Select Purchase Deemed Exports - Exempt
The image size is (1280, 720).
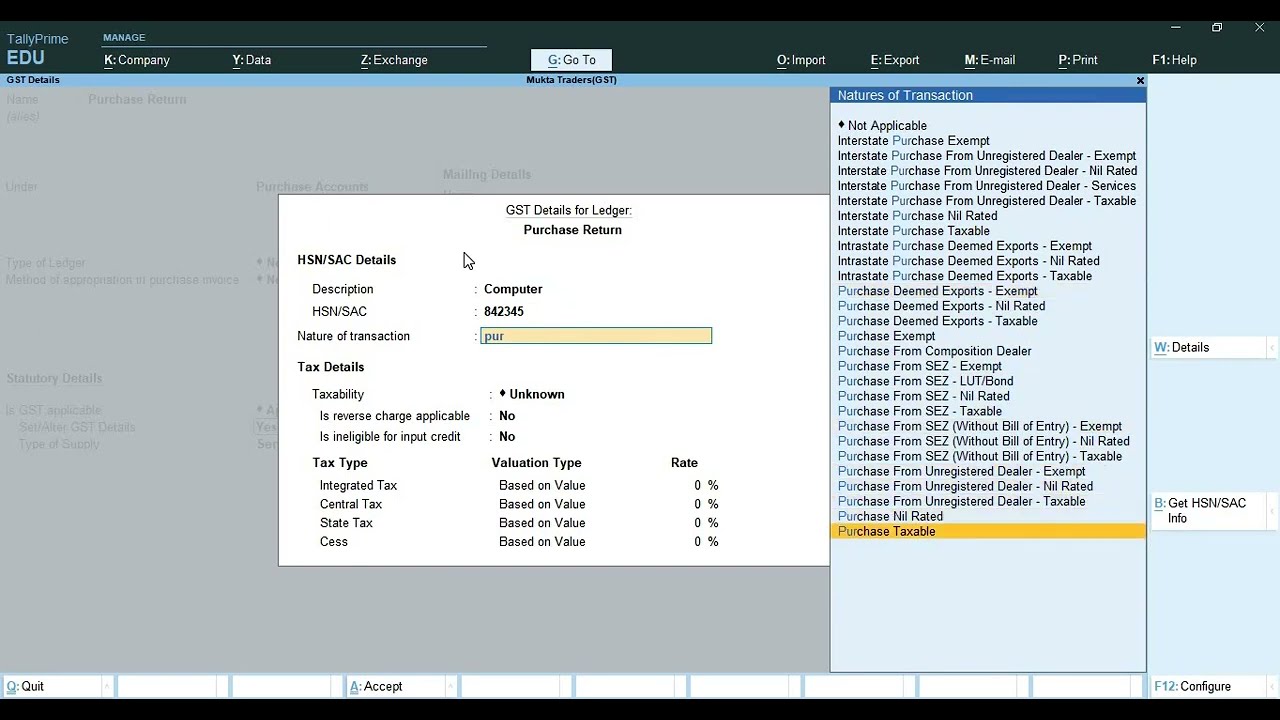click(x=988, y=291)
